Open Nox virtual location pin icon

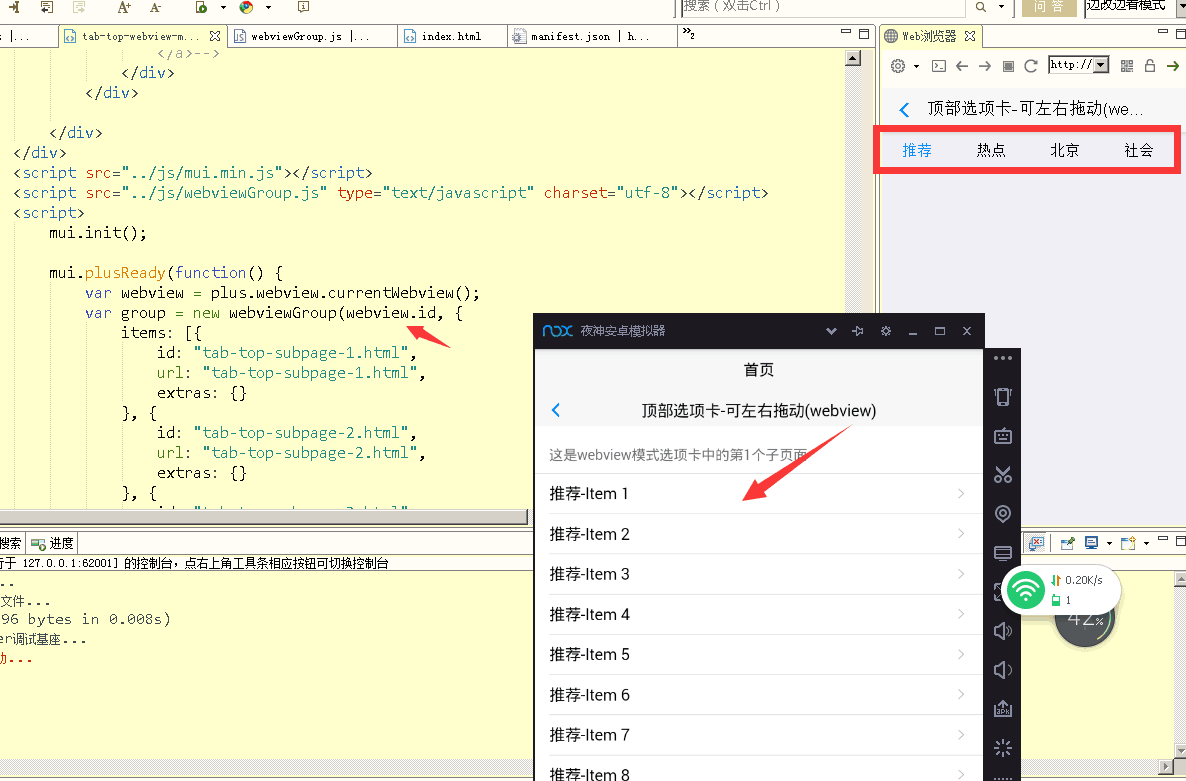point(1002,514)
